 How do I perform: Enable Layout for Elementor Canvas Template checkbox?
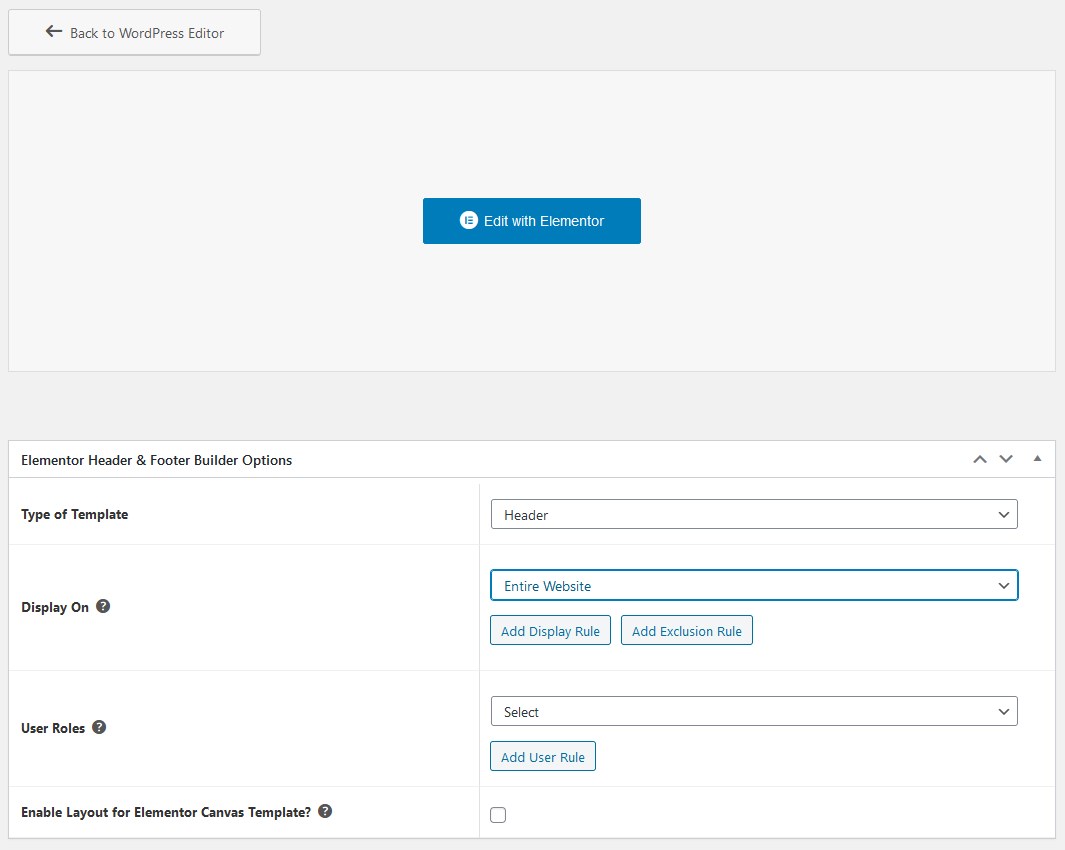(x=498, y=815)
